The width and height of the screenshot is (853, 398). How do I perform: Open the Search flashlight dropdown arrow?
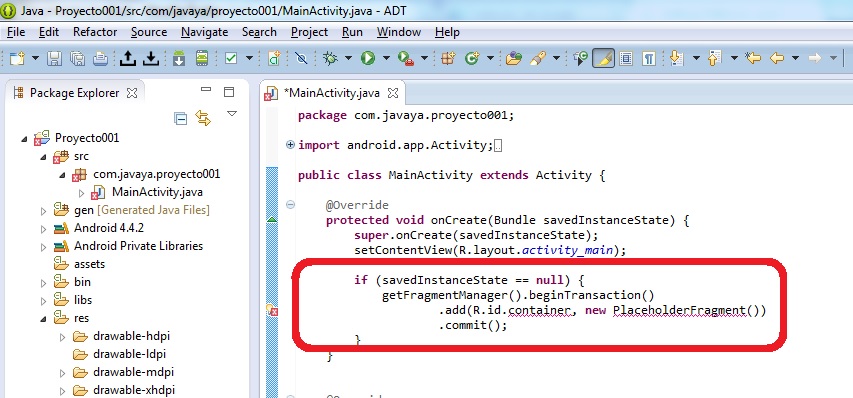(x=556, y=58)
